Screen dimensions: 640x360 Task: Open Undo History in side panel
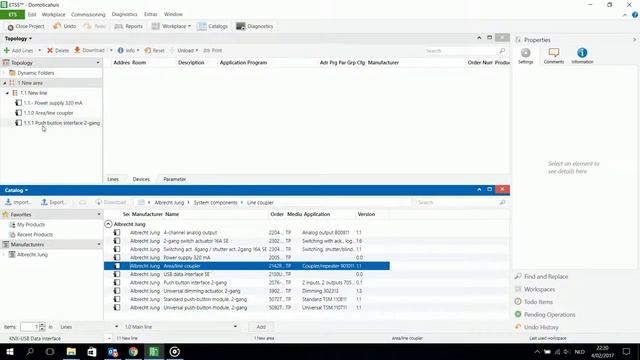click(x=536, y=327)
